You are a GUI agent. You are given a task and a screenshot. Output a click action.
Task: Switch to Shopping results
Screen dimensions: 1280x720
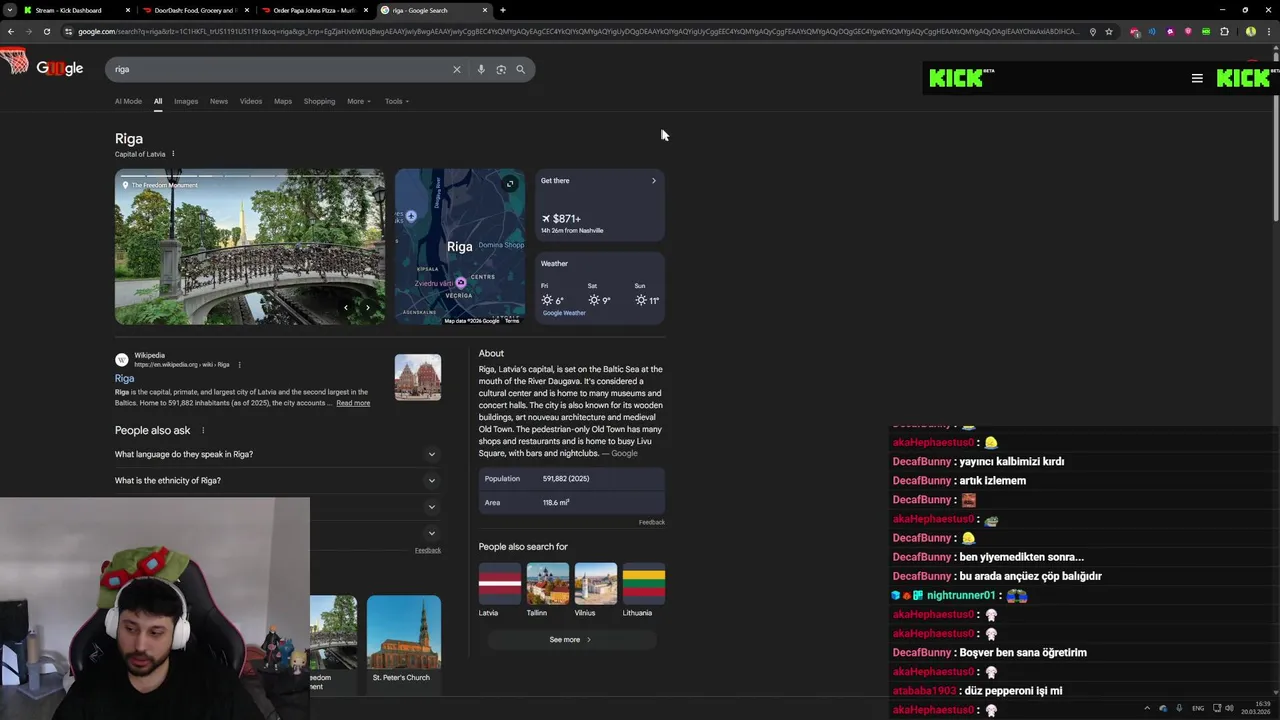320,101
